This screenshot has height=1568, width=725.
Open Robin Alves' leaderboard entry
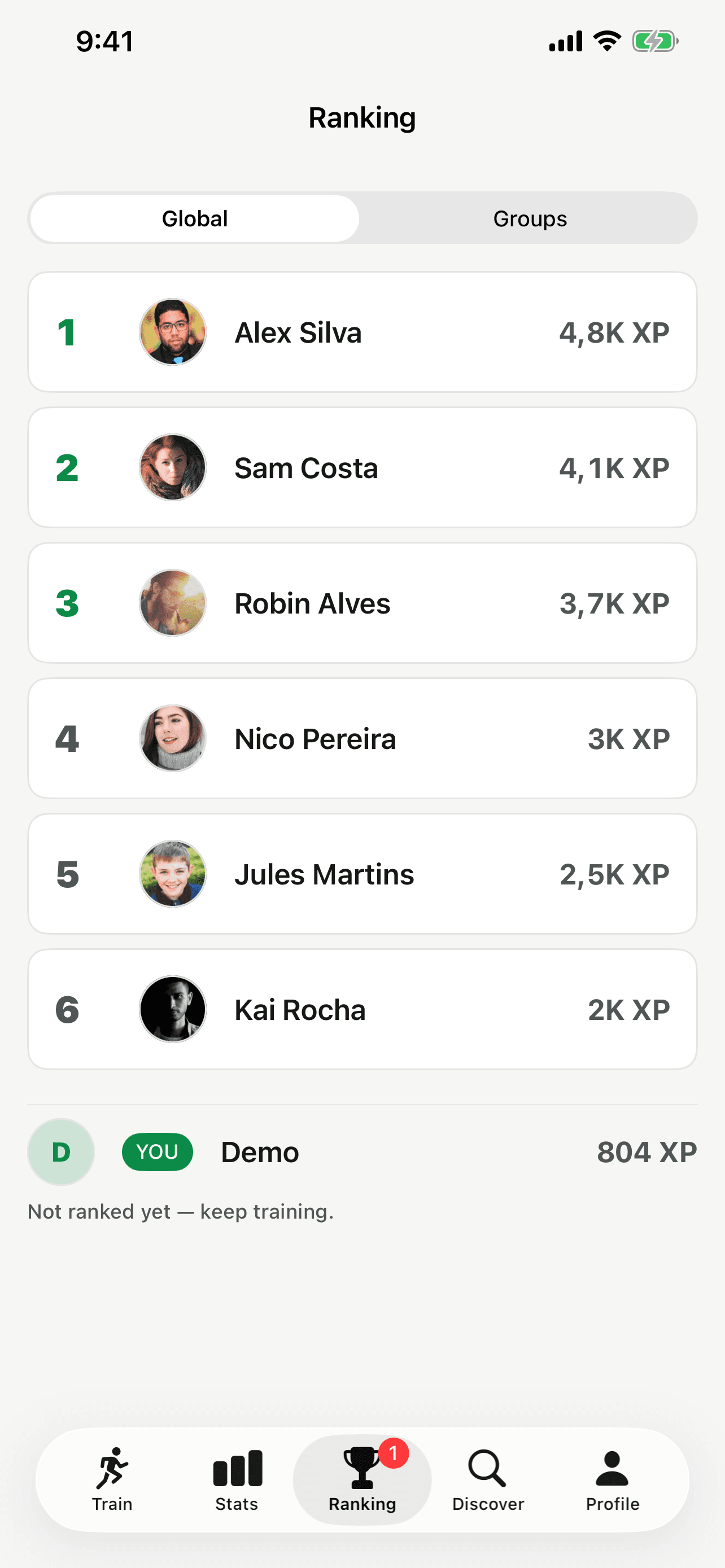coord(362,603)
